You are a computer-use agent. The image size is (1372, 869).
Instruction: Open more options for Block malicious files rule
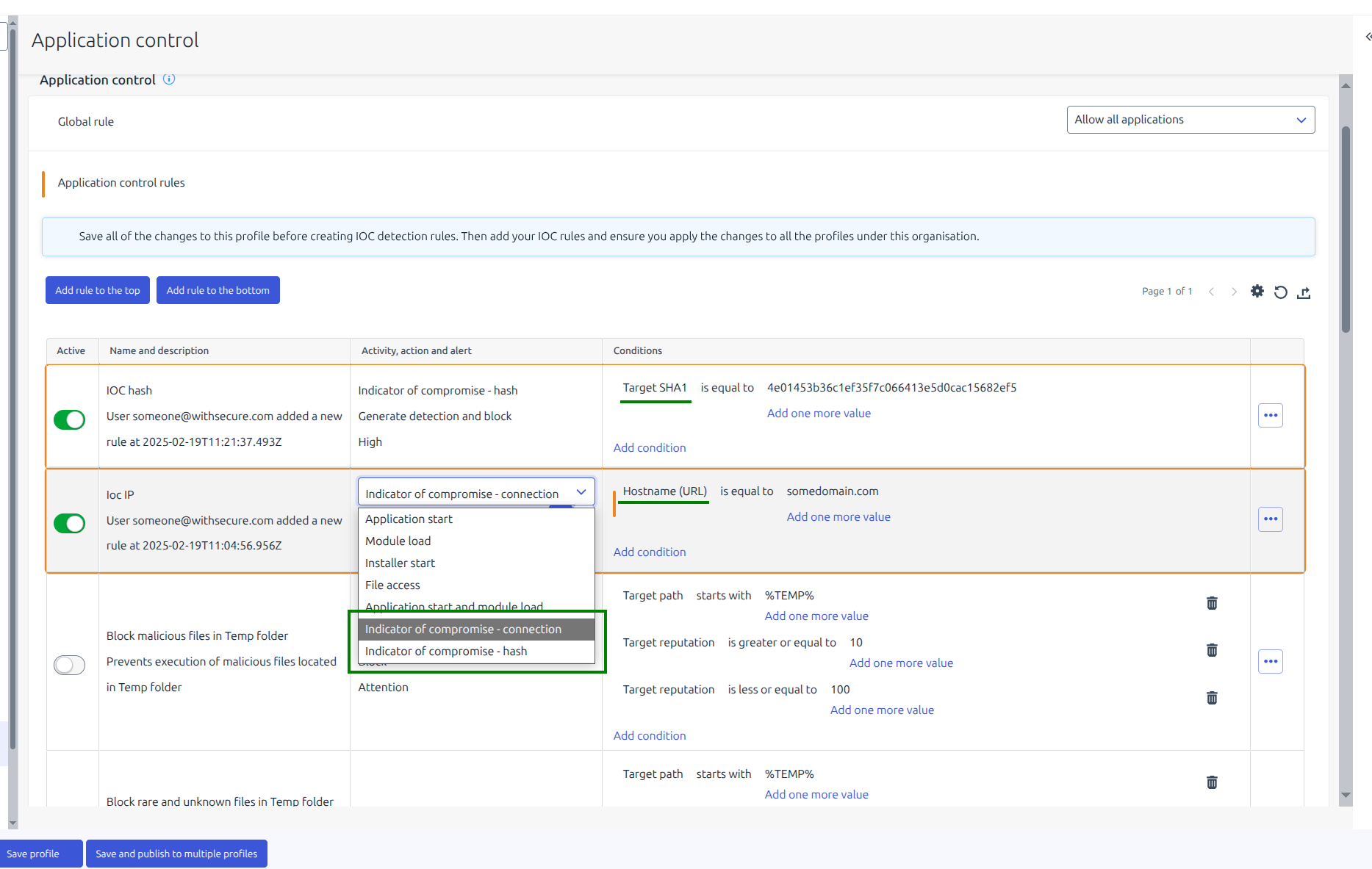point(1271,662)
